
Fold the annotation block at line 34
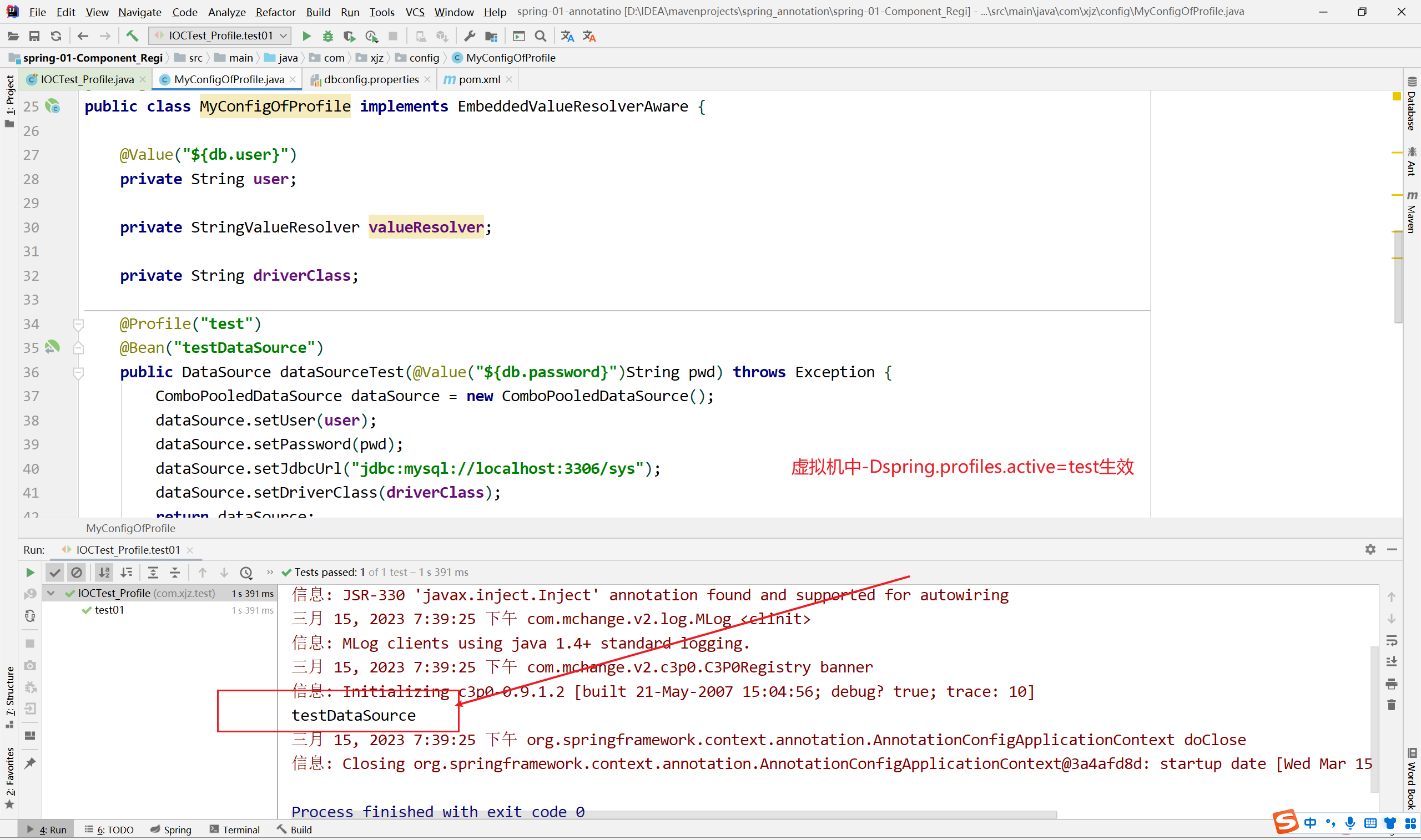[79, 325]
